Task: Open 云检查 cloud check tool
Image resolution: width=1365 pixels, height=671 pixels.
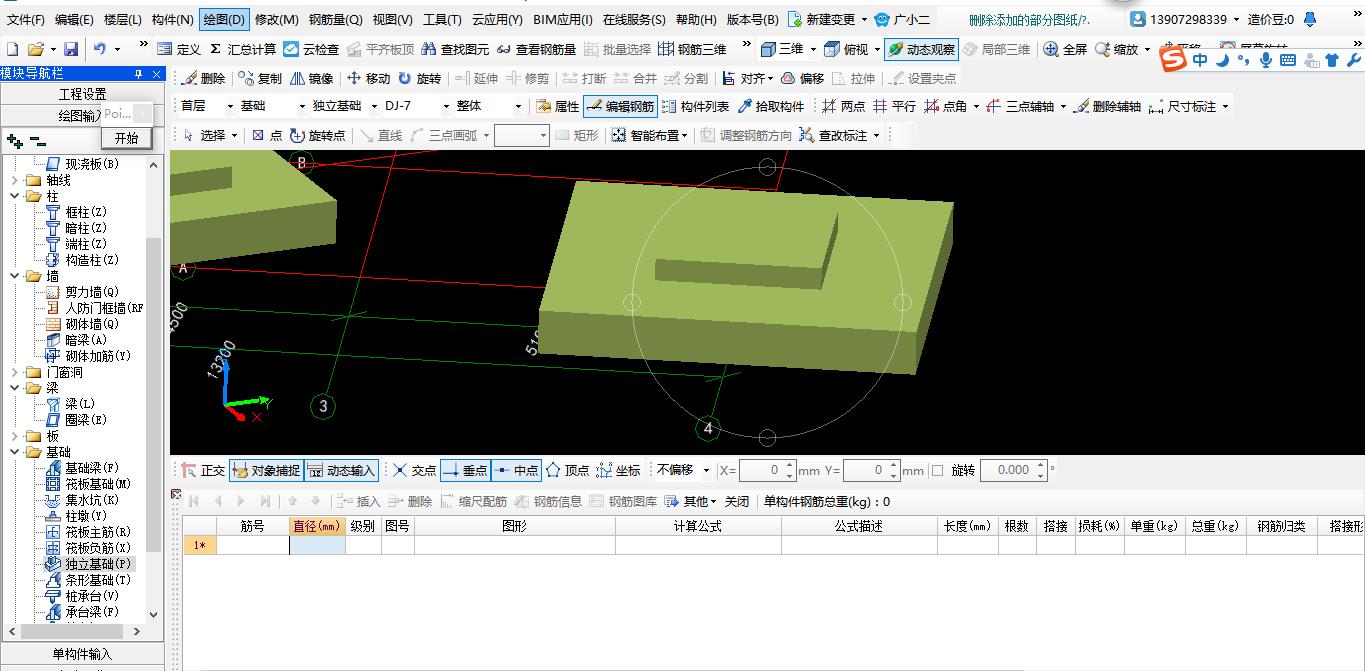Action: (x=311, y=49)
